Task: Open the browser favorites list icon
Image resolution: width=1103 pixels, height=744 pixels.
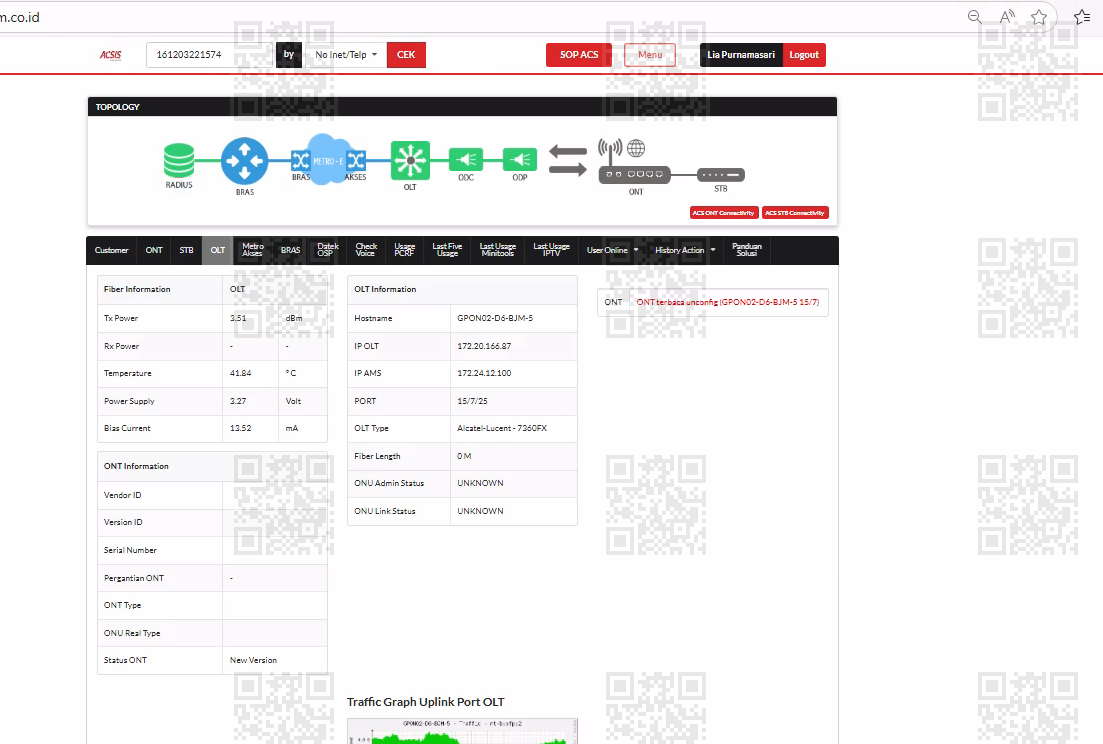Action: pyautogui.click(x=1082, y=17)
